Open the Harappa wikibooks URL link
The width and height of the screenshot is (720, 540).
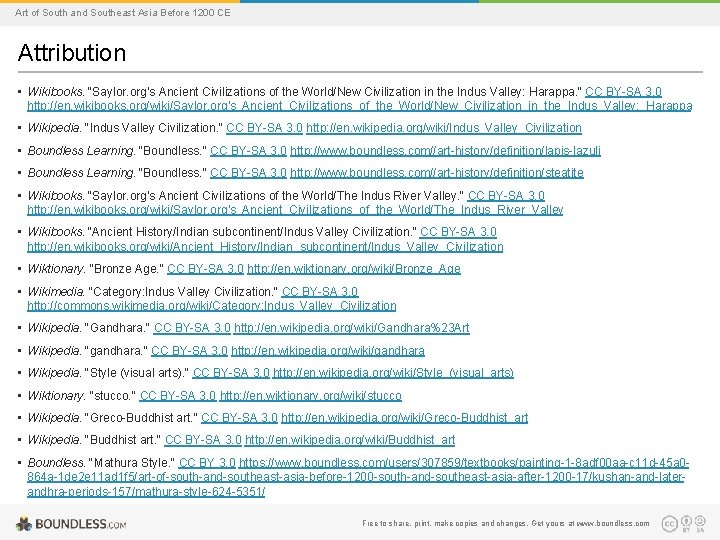[360, 106]
